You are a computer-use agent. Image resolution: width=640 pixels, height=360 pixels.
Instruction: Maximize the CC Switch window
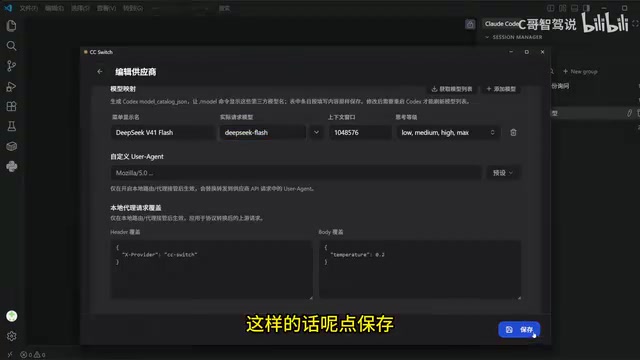tap(527, 52)
